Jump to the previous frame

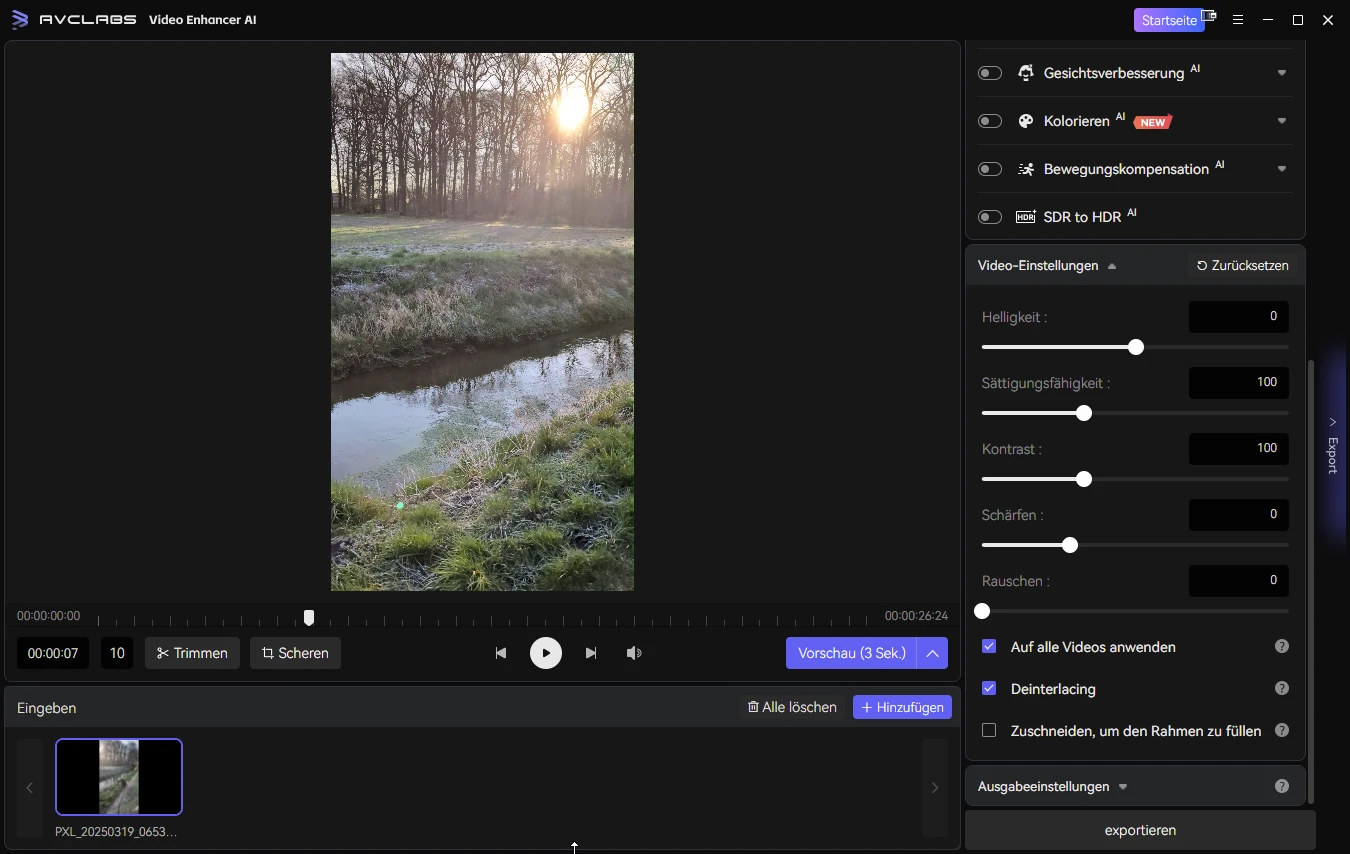point(501,653)
